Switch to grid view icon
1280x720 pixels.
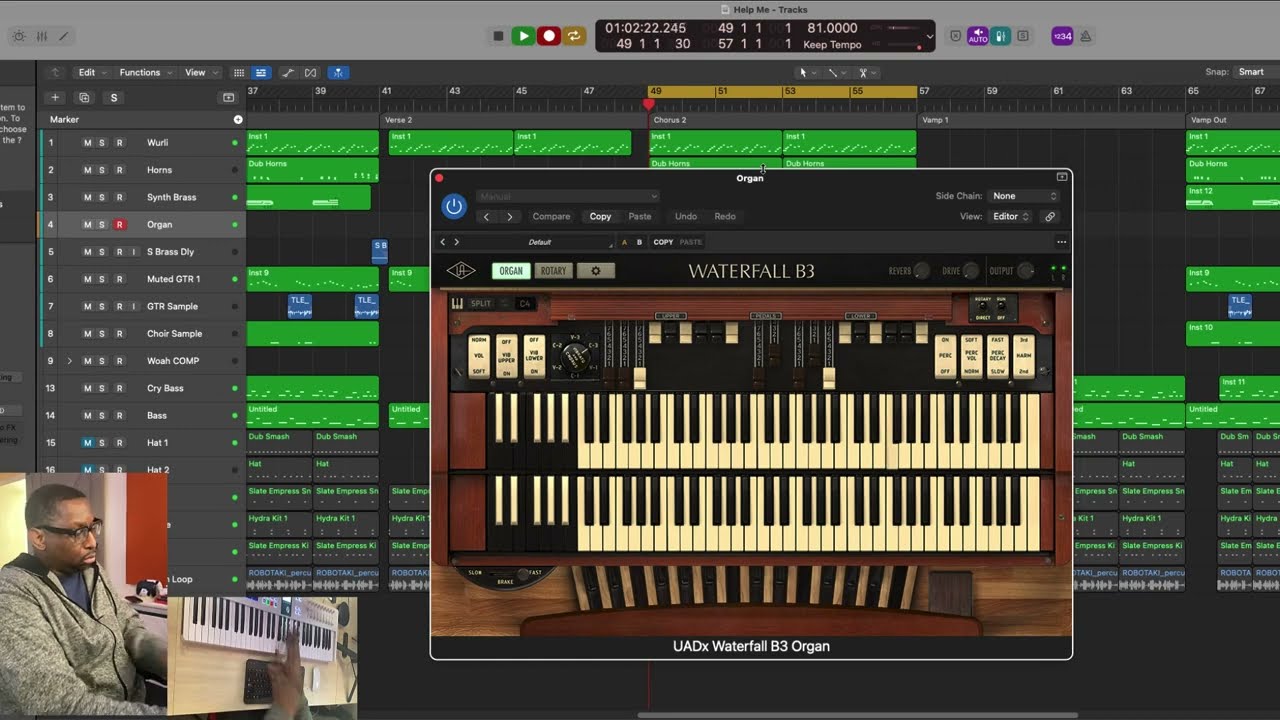239,72
